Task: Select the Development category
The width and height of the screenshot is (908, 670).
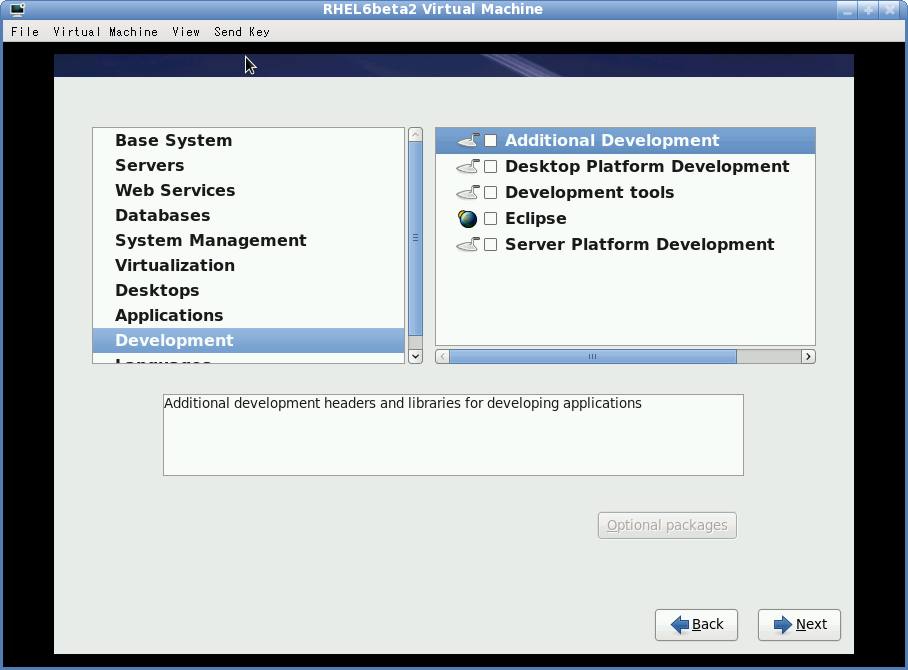Action: [248, 341]
